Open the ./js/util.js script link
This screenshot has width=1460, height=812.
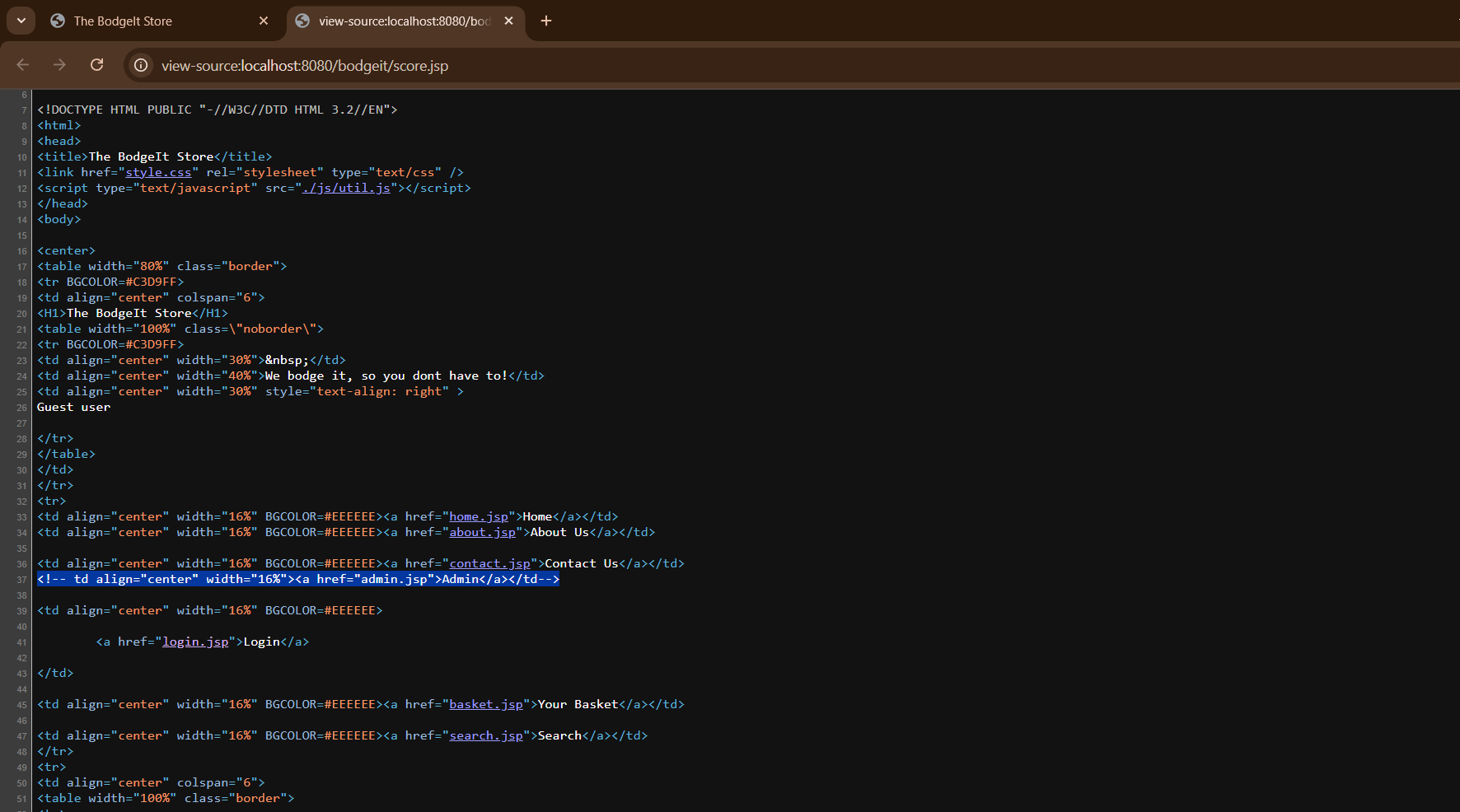click(x=346, y=188)
